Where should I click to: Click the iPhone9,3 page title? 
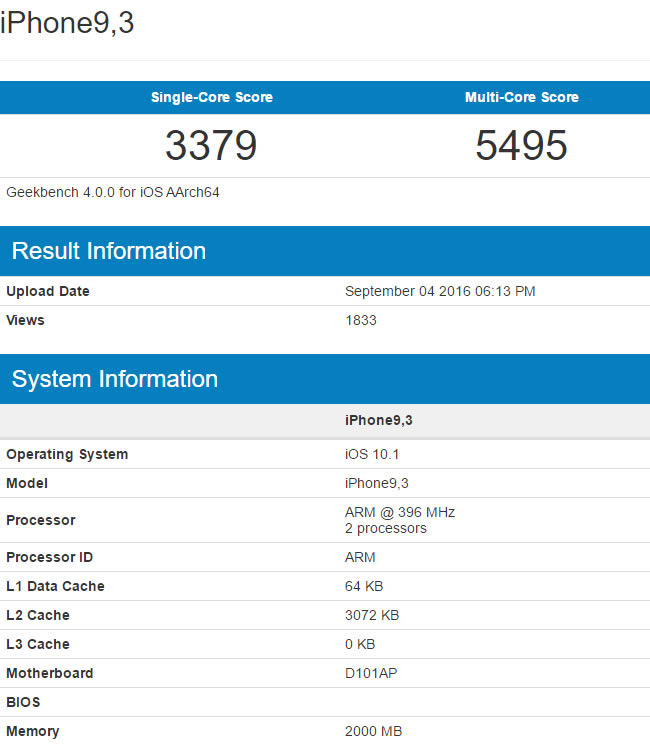67,22
